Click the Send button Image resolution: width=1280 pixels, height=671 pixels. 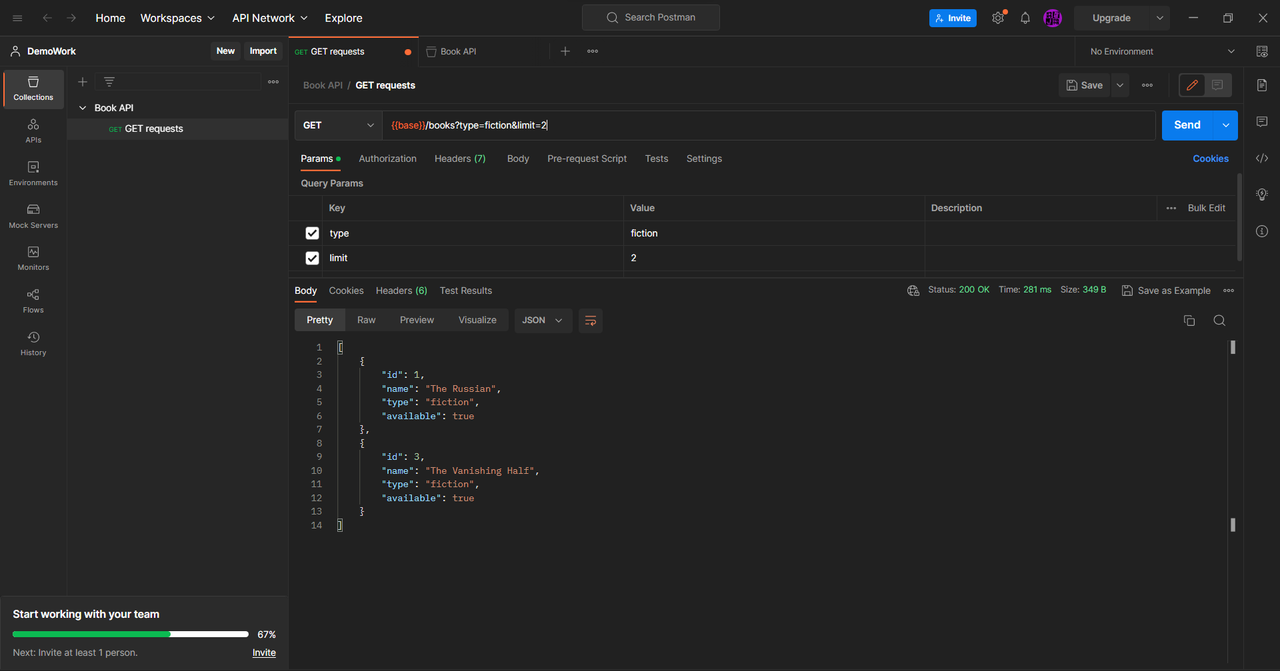point(1188,125)
